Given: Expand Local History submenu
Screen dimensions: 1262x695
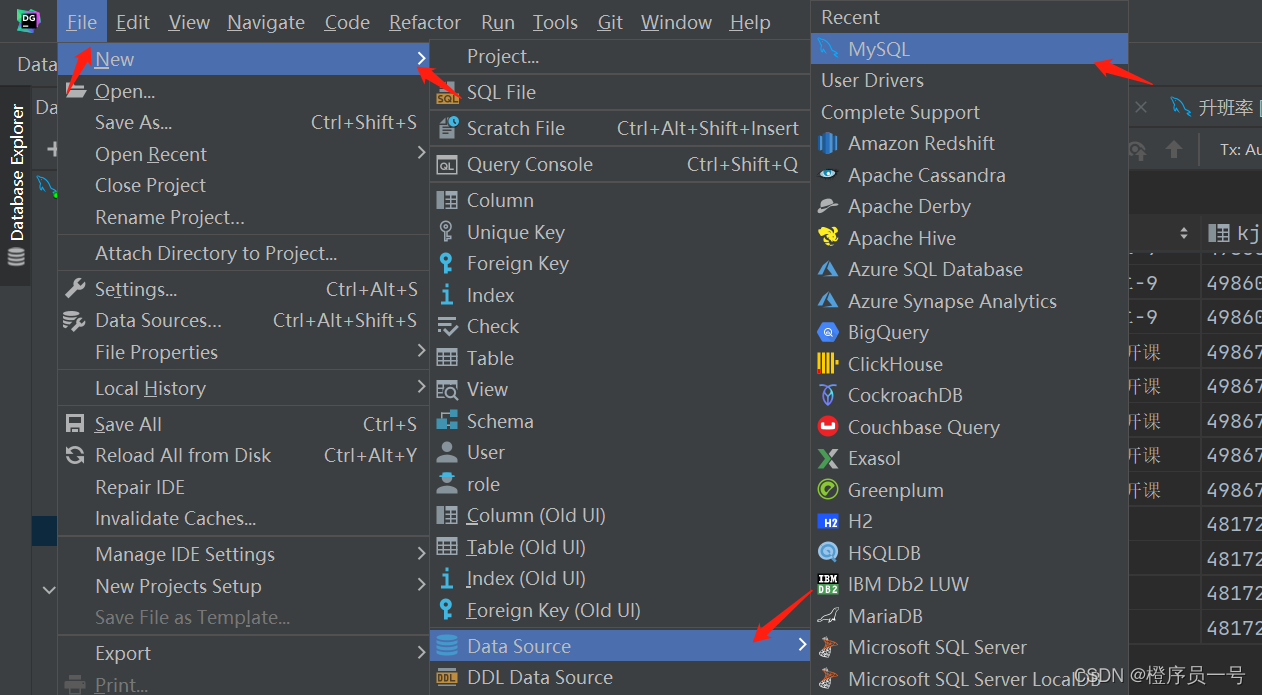Looking at the screenshot, I should point(244,388).
